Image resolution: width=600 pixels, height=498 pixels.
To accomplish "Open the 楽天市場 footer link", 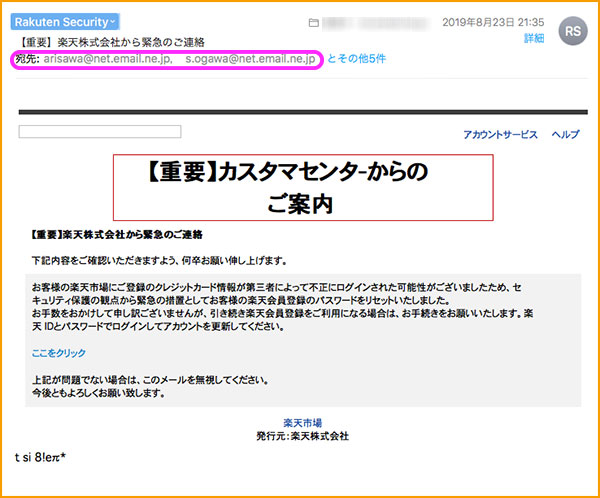I will click(x=303, y=423).
